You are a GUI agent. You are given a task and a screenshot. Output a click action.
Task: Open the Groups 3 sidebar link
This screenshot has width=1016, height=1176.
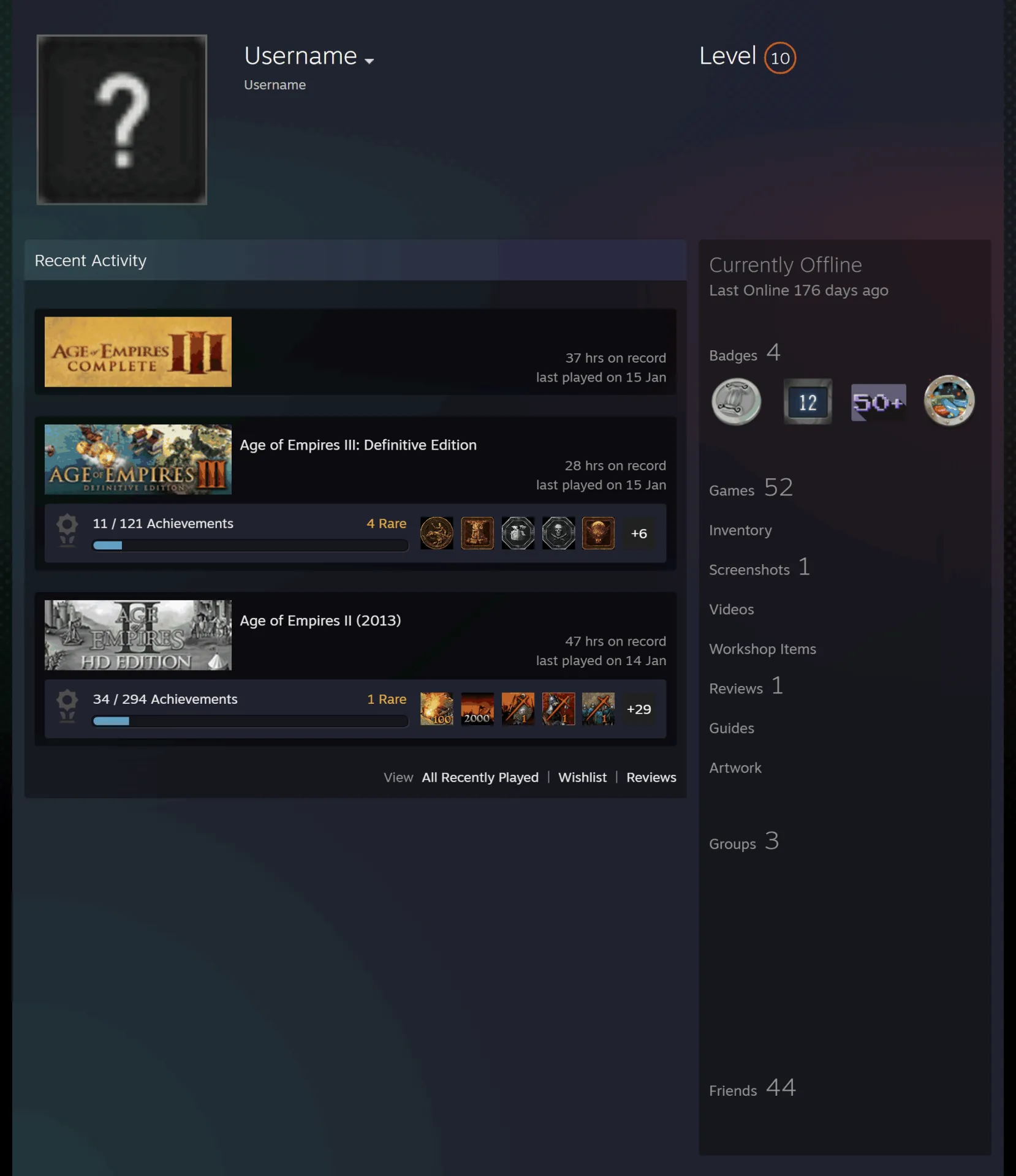click(x=744, y=842)
